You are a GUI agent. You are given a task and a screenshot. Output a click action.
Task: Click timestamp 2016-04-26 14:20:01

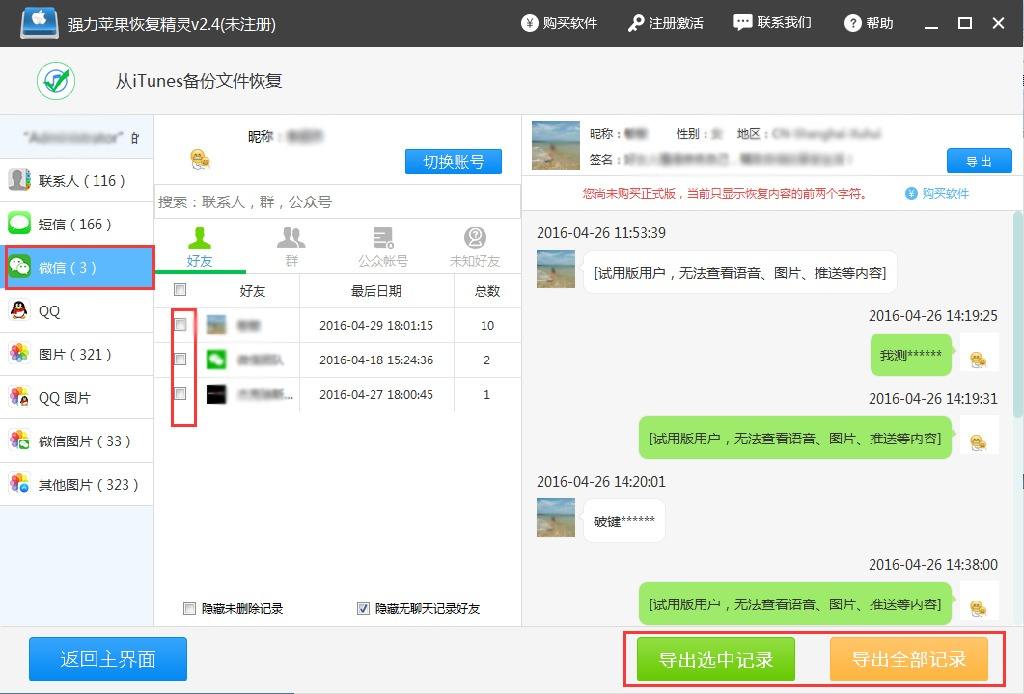601,482
